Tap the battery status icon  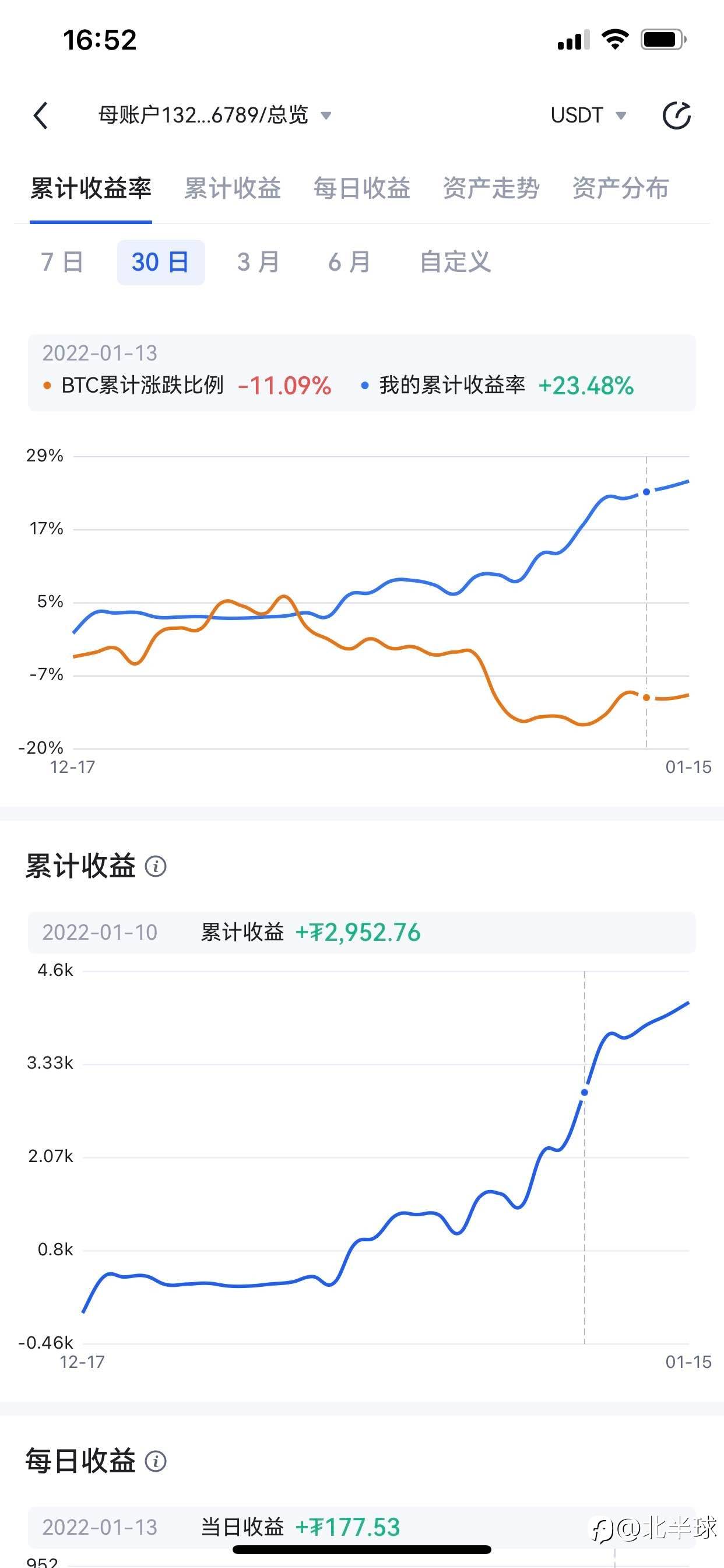(x=663, y=40)
